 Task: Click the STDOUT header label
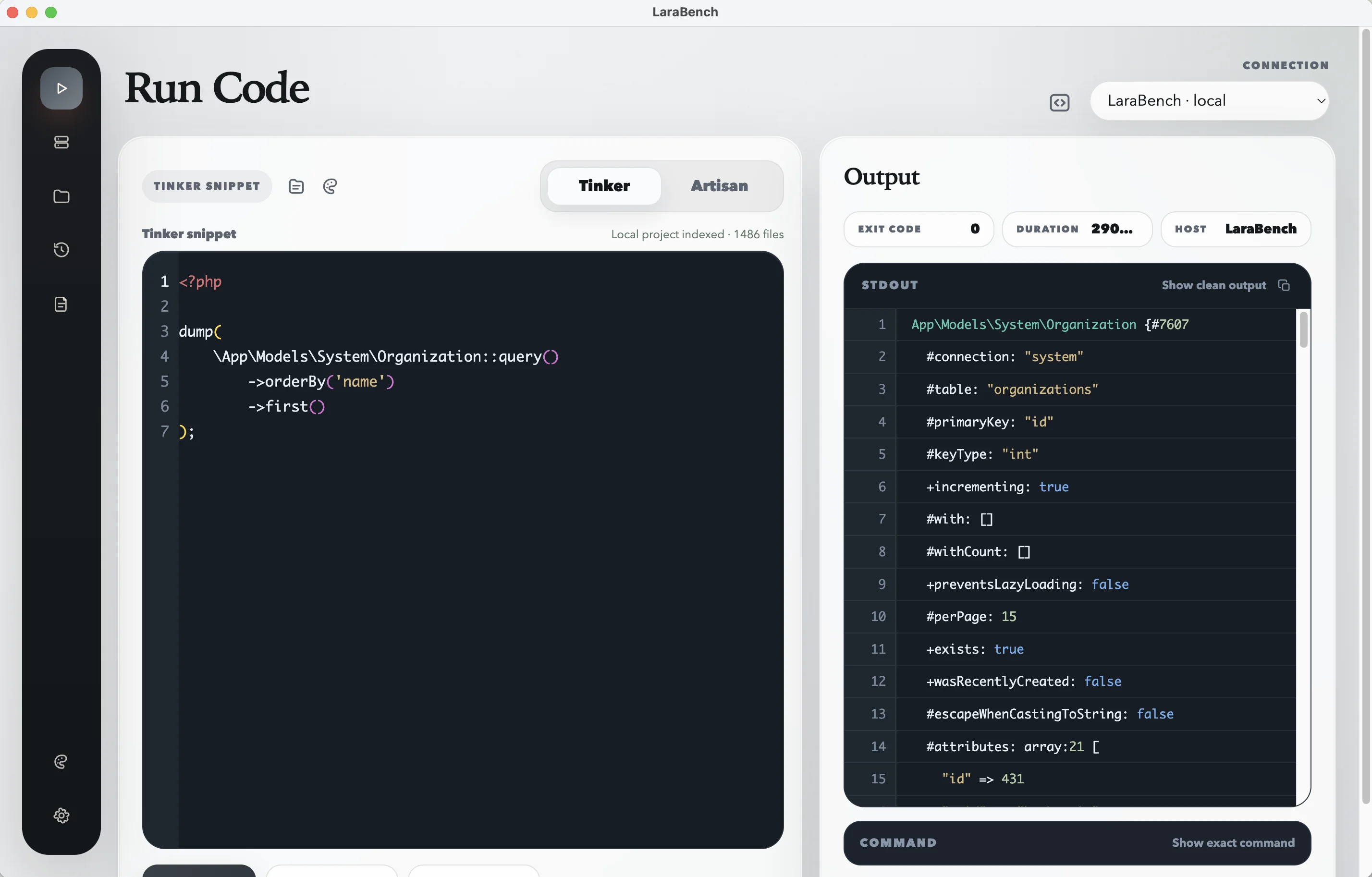point(889,285)
